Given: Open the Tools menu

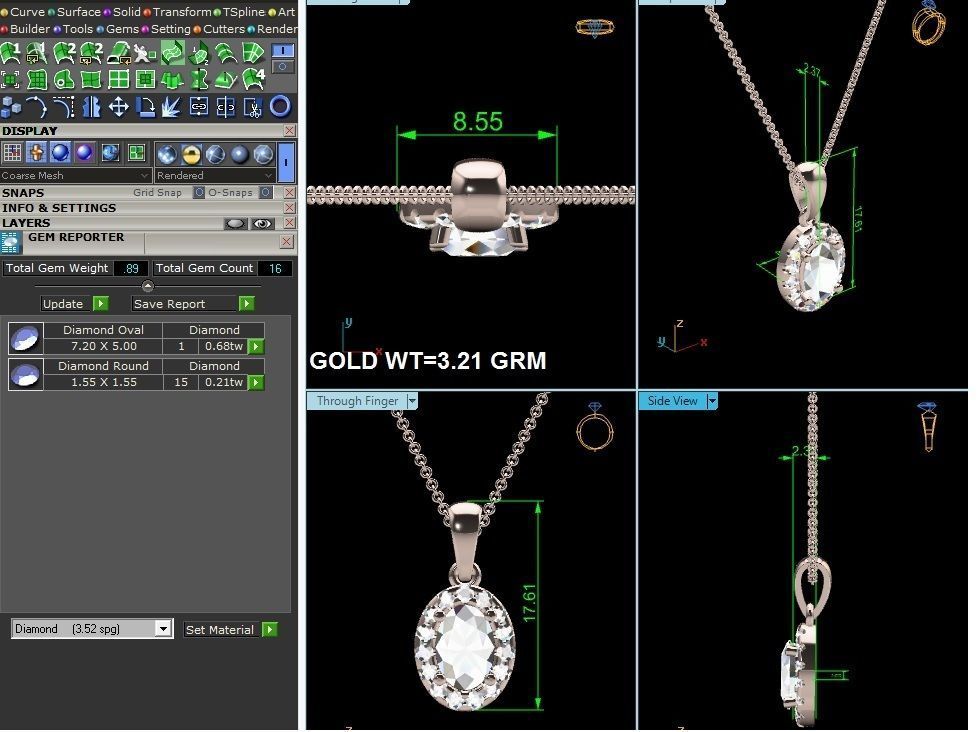Looking at the screenshot, I should tap(77, 29).
